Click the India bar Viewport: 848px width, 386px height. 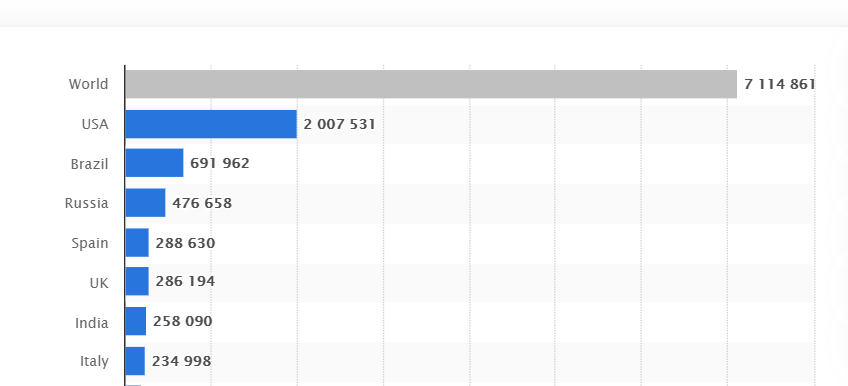pyautogui.click(x=136, y=321)
